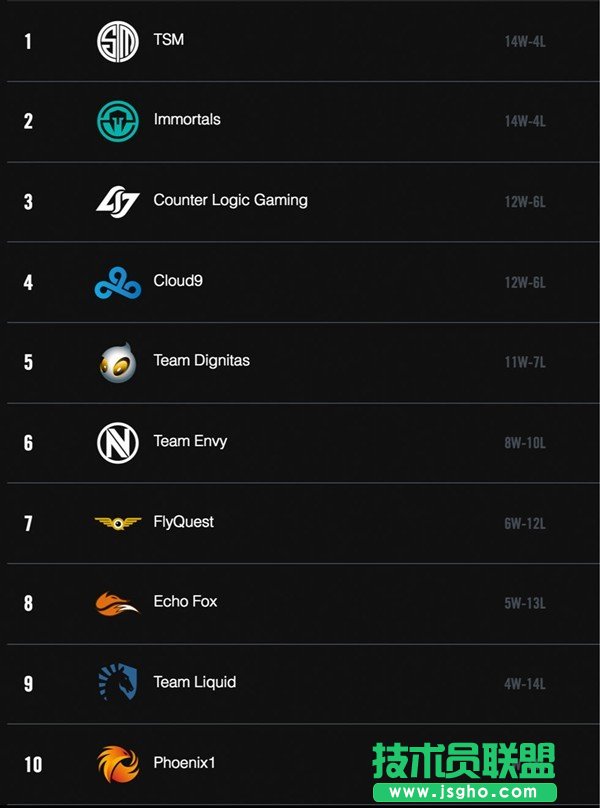
Task: Open the TSM team name link
Action: 169,40
